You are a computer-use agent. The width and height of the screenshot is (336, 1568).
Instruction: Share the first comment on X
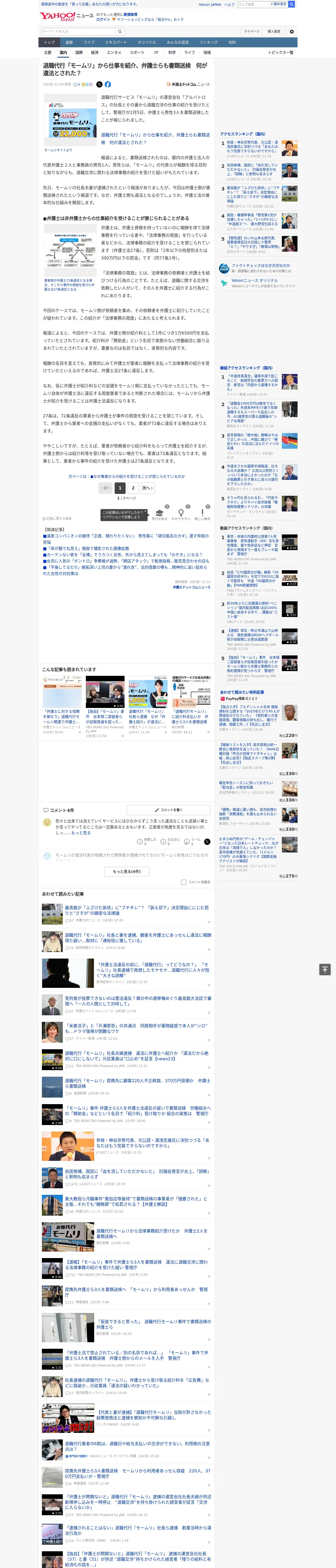point(207,842)
